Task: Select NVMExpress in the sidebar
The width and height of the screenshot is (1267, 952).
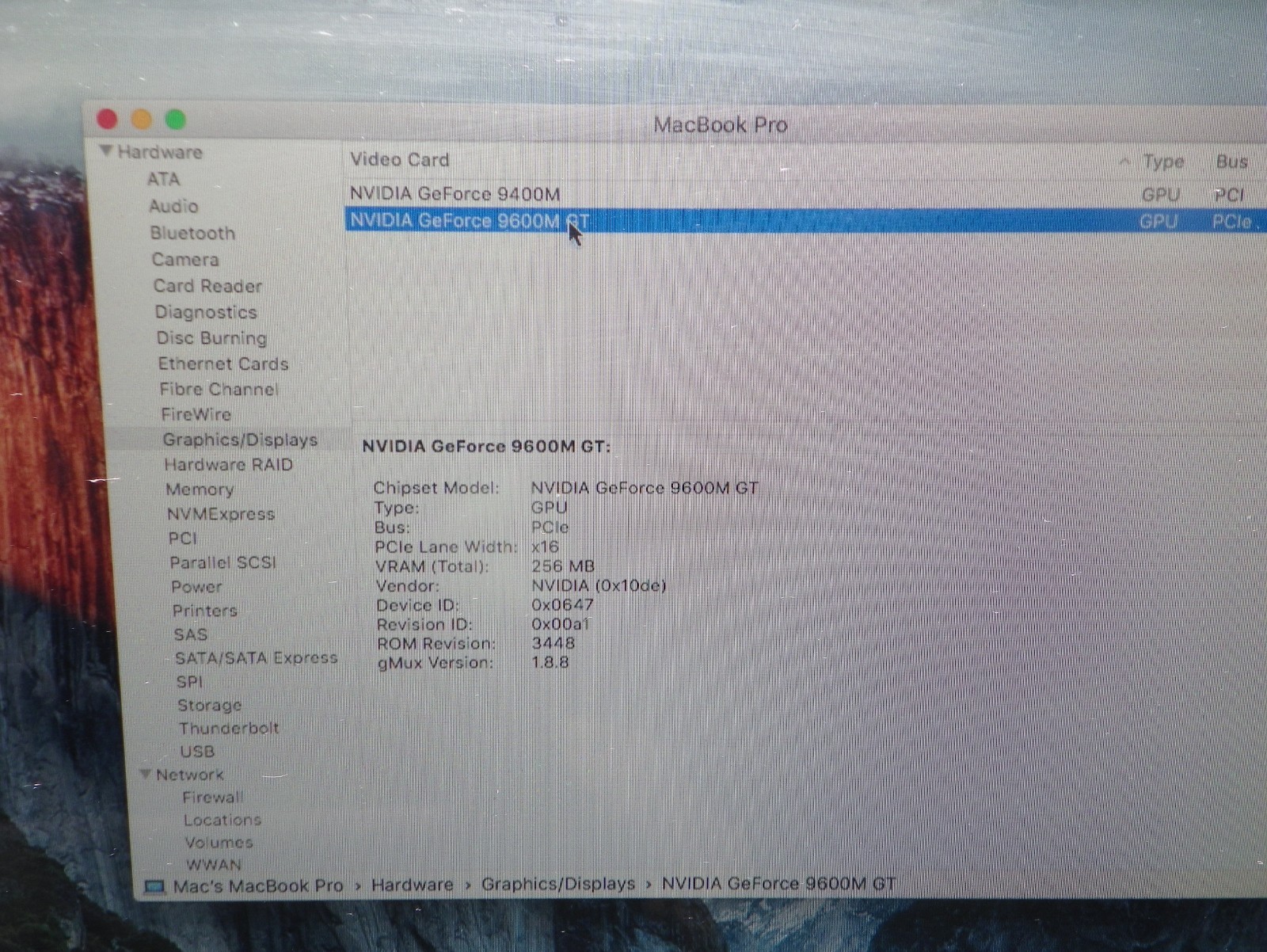Action: (221, 514)
